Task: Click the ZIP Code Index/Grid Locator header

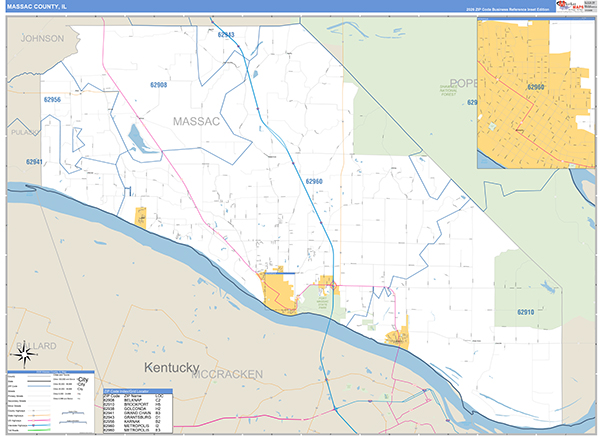Action: pos(138,391)
